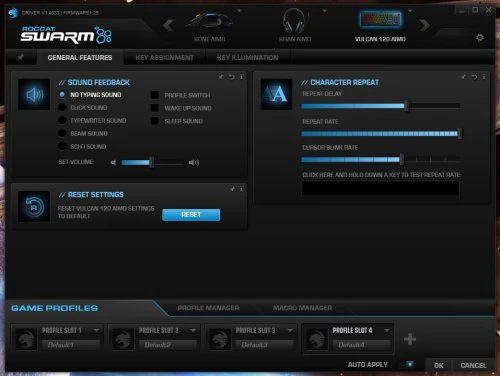This screenshot has height=376, width=500.
Task: Select Typewriter Sound option
Action: 62,120
